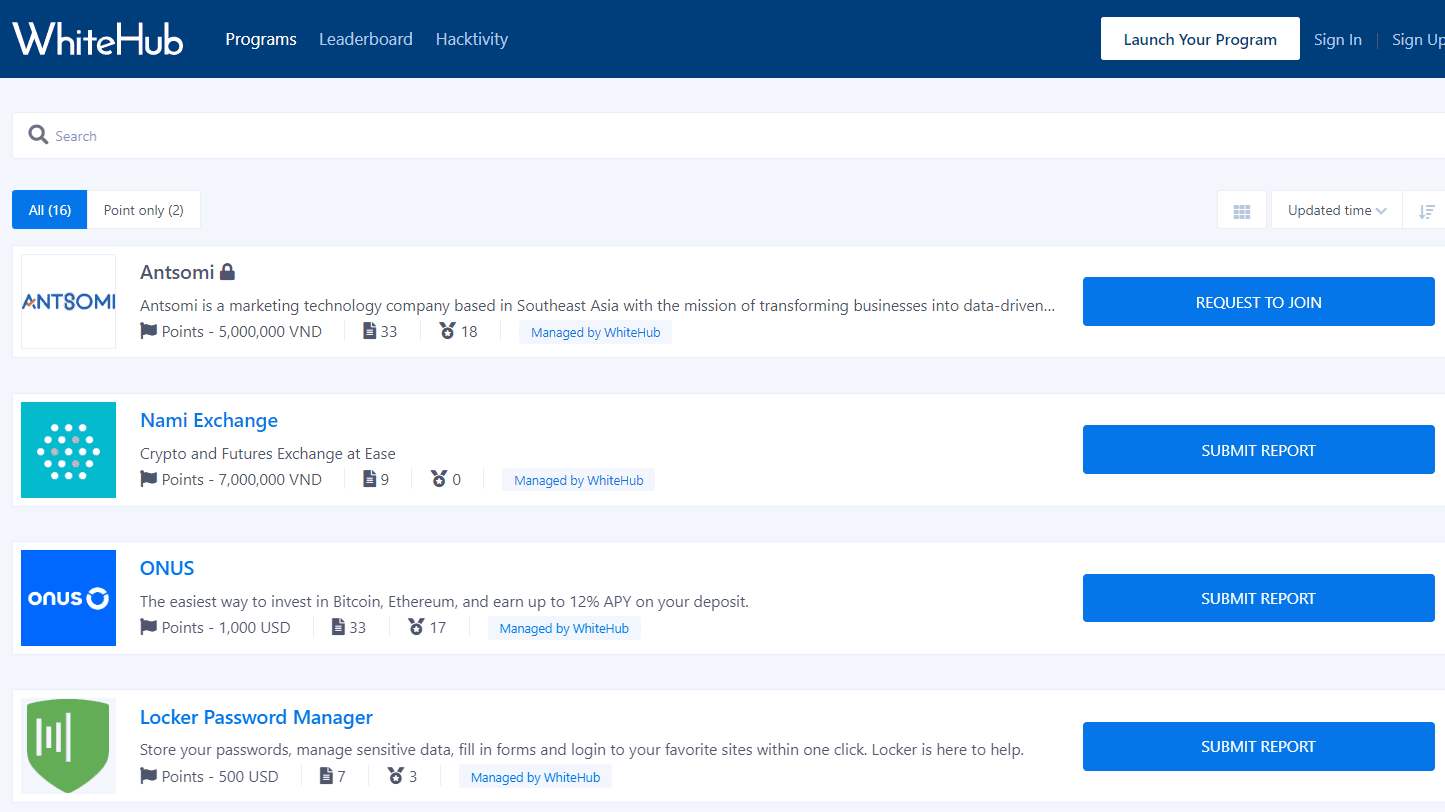Click Launch Your Program button
The height and width of the screenshot is (812, 1445).
(x=1200, y=39)
